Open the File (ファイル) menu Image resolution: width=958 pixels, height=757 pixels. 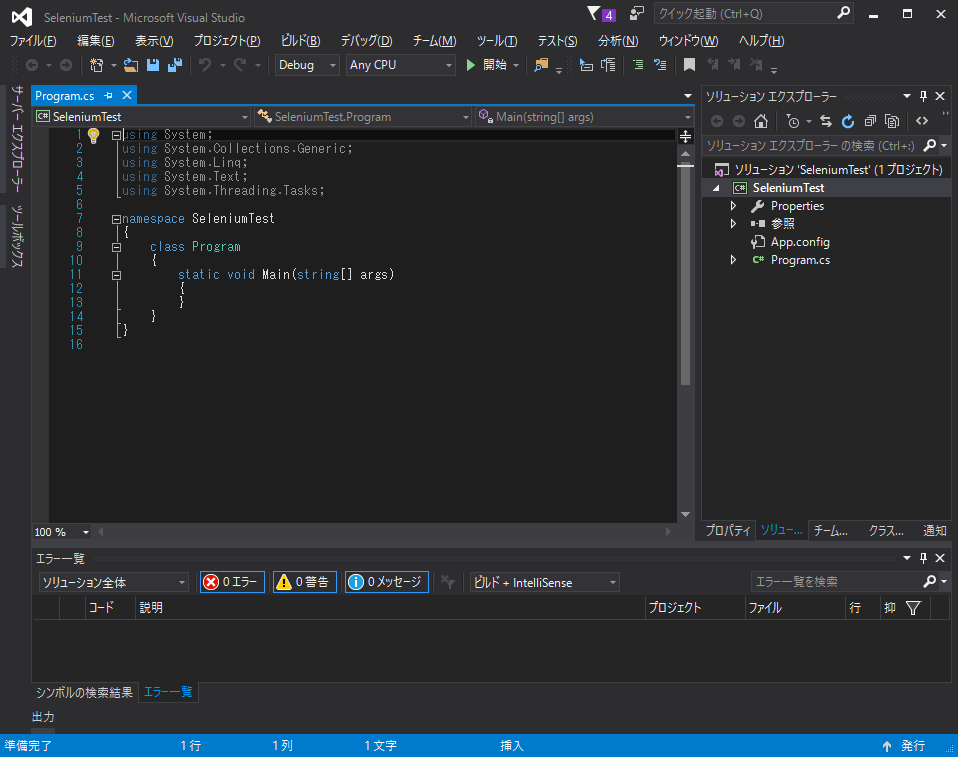pos(33,41)
